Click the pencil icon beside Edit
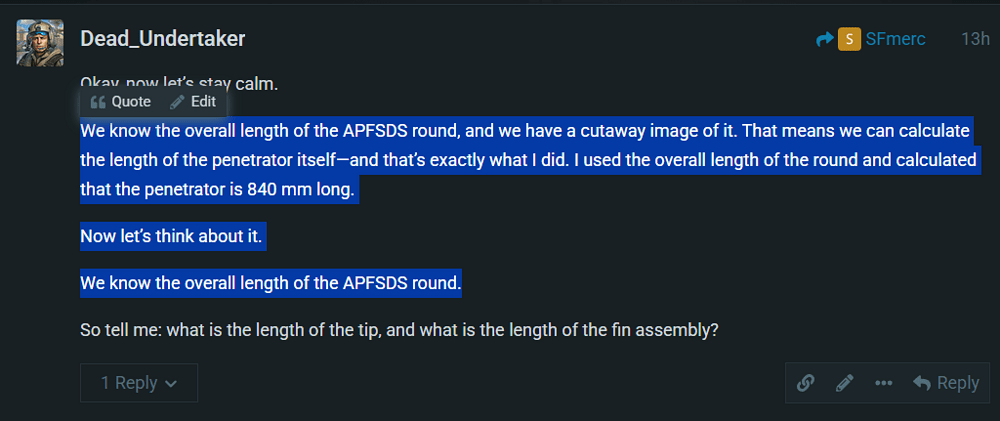The width and height of the screenshot is (1000, 421). [x=177, y=102]
